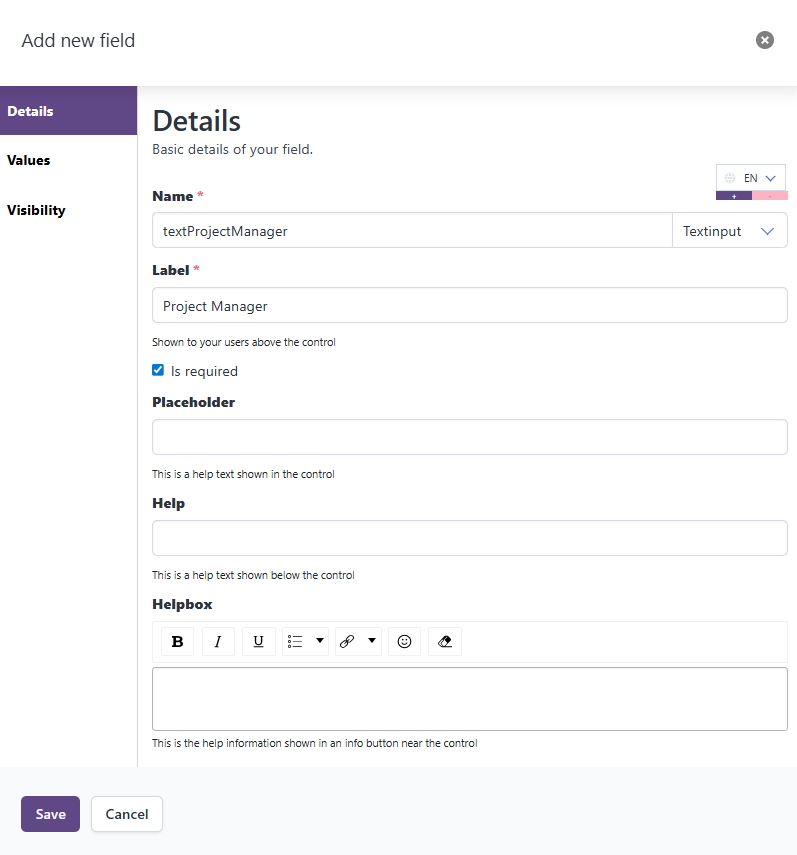
Task: Toggle underline formatting for Helpbox text
Action: [258, 641]
